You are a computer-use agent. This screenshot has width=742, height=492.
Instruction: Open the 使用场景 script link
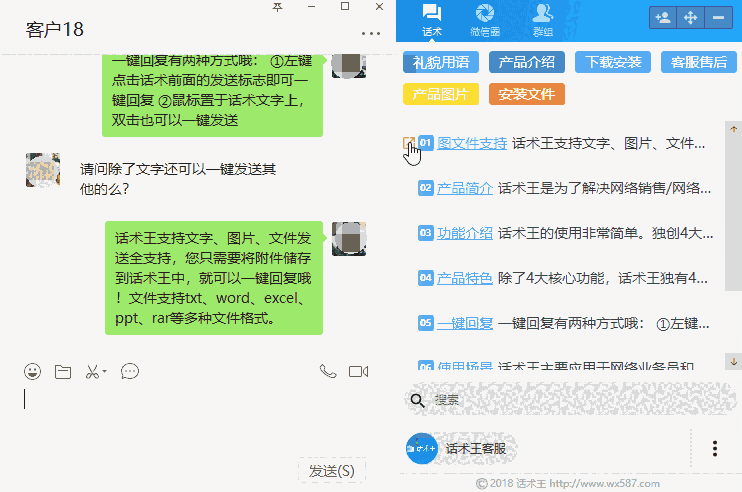(465, 366)
